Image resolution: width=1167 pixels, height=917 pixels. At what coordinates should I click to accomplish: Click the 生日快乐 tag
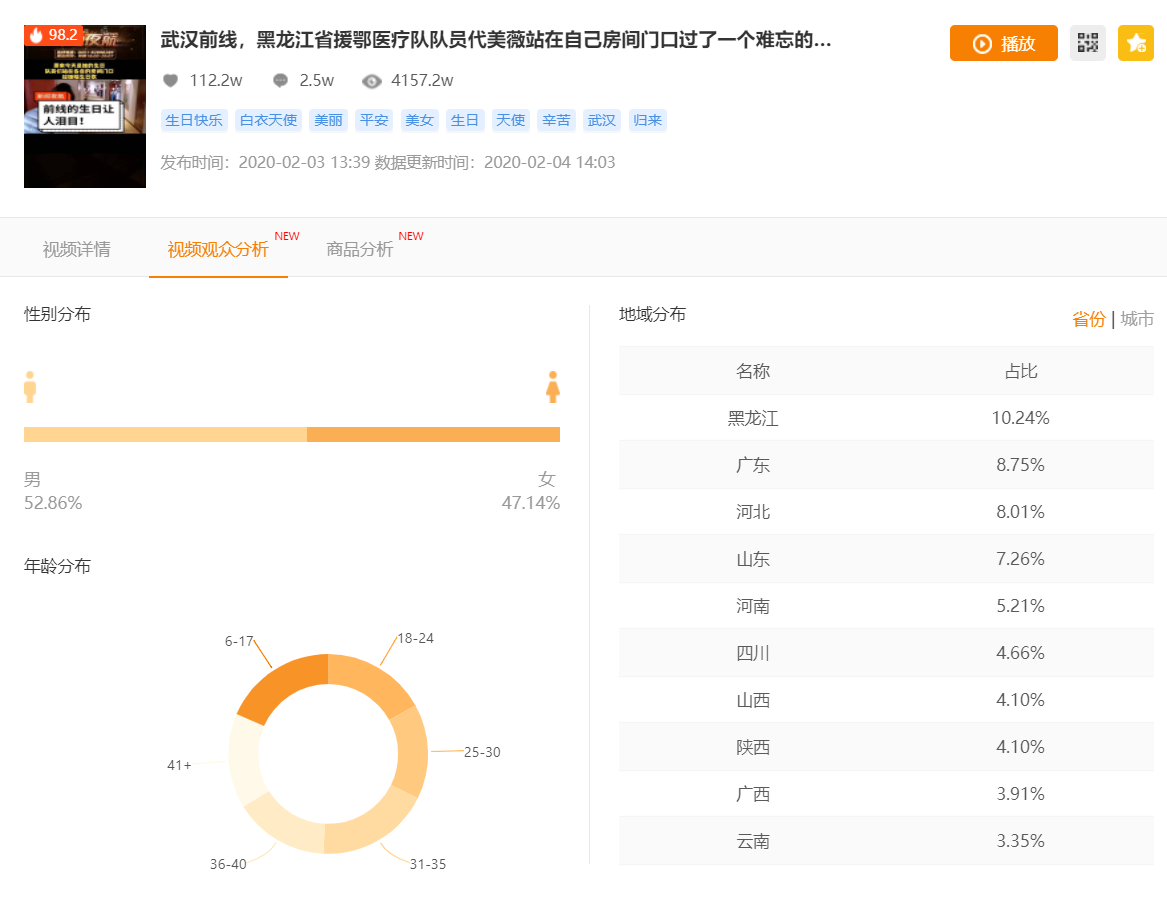(x=194, y=120)
